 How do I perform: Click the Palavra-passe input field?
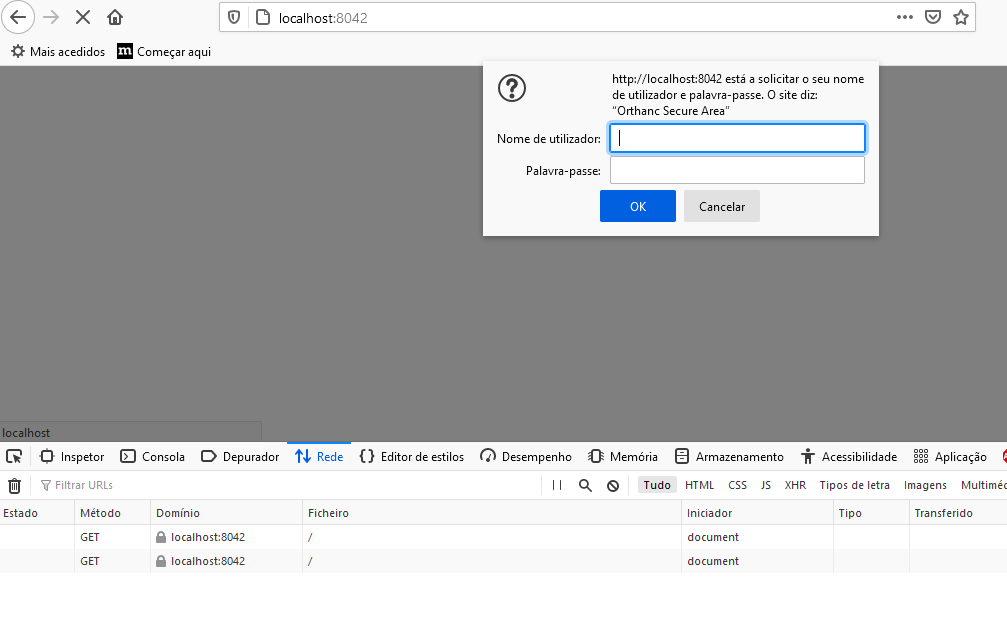pos(736,169)
